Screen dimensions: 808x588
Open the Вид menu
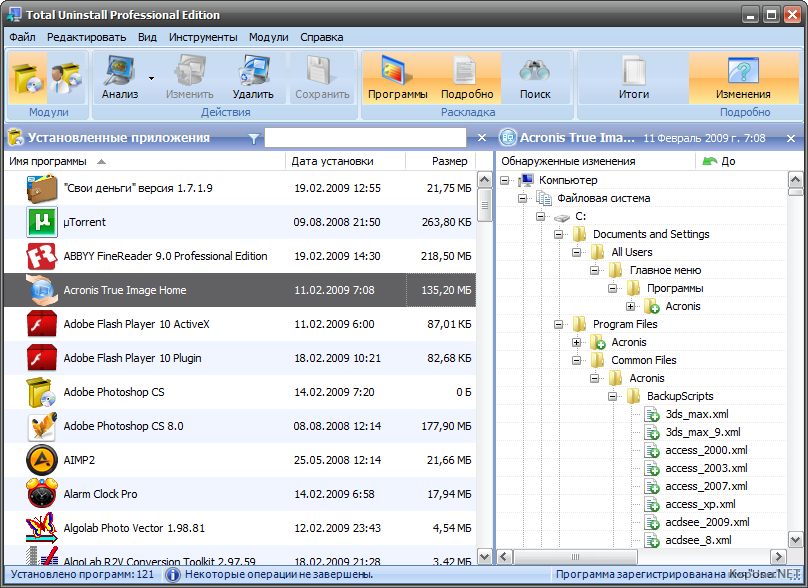(147, 37)
